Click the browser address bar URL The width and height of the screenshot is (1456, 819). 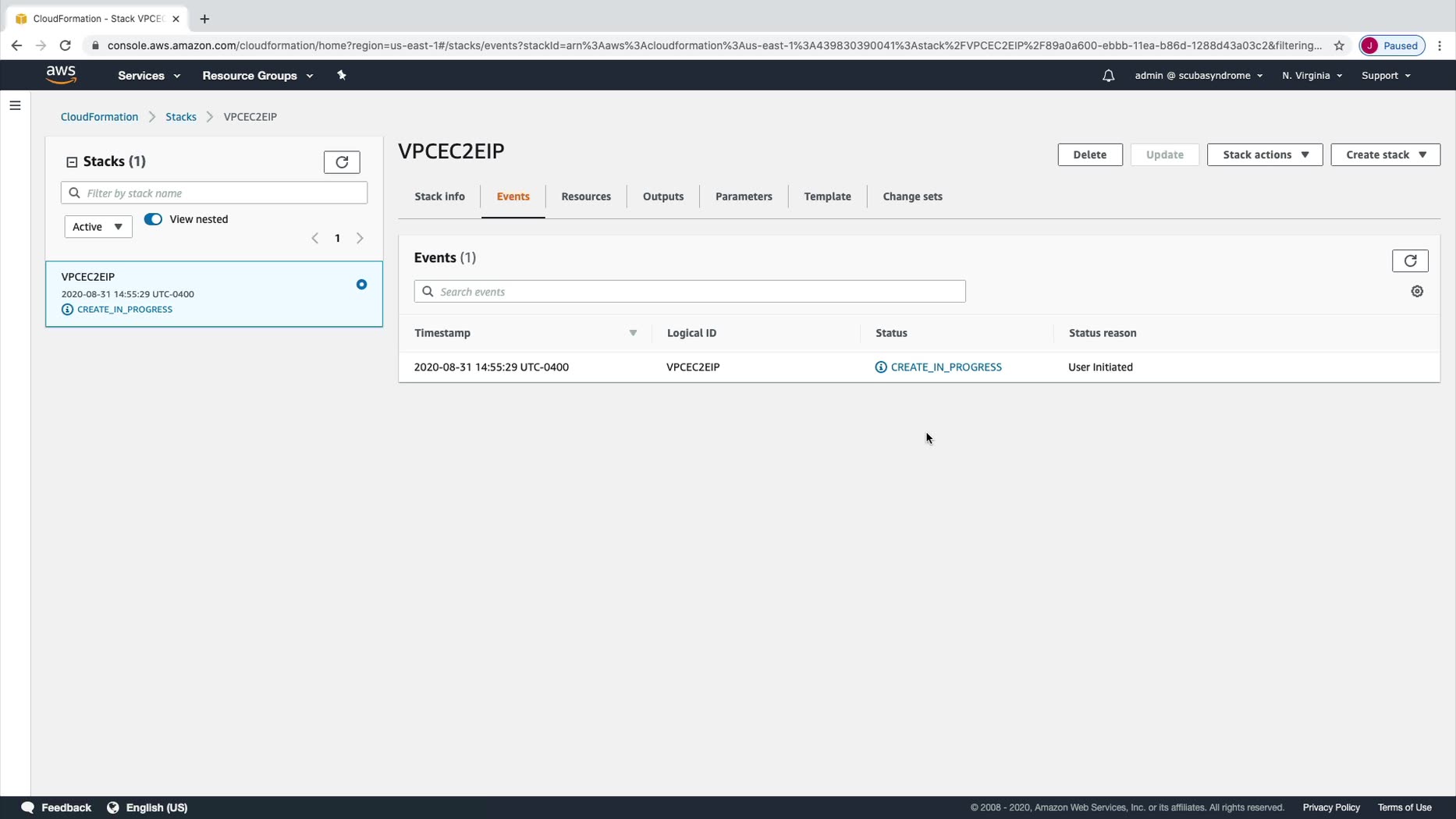(x=715, y=45)
